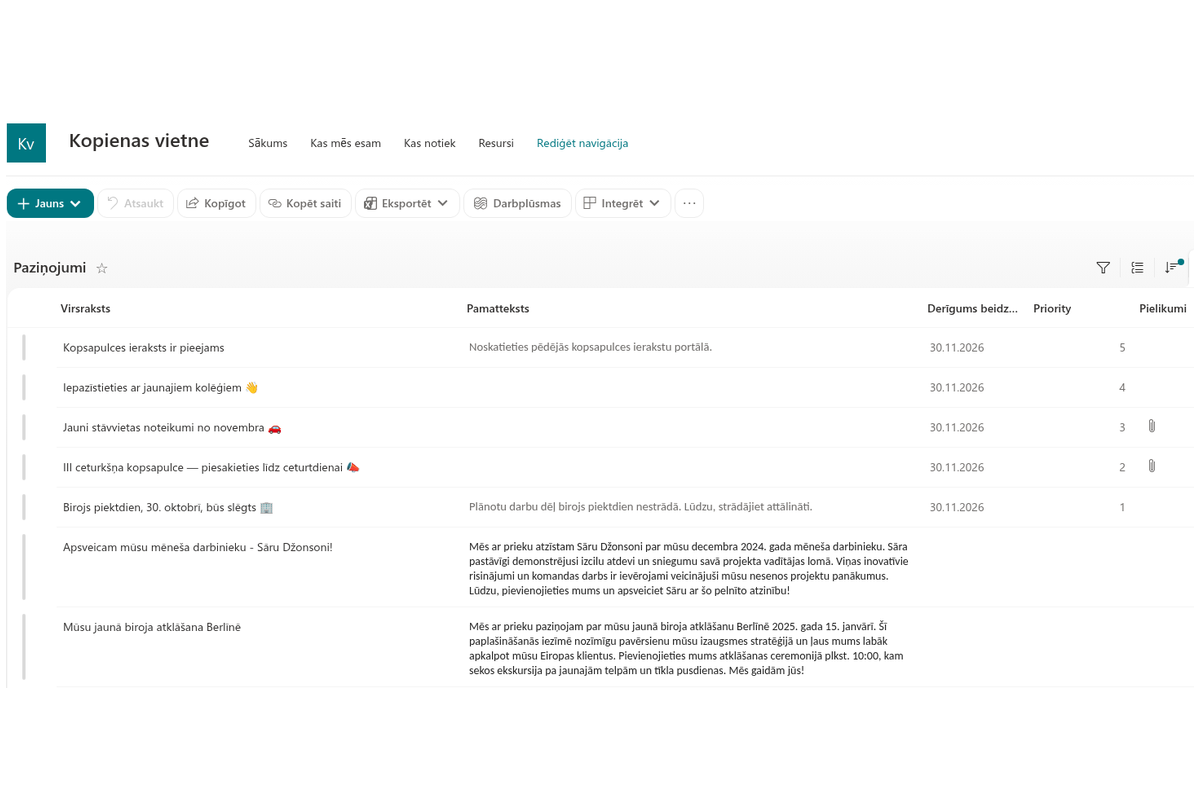Click body text Noskatieties pēdējās kopsapulces ierakstu
Viewport: 1200px width, 800px height.
(x=590, y=347)
